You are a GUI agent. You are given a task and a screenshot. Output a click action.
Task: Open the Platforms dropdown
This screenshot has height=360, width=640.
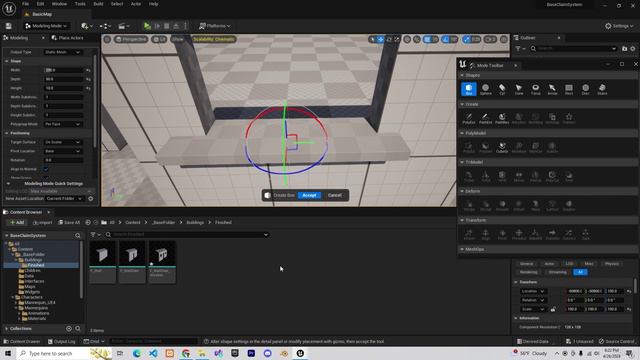(x=214, y=26)
